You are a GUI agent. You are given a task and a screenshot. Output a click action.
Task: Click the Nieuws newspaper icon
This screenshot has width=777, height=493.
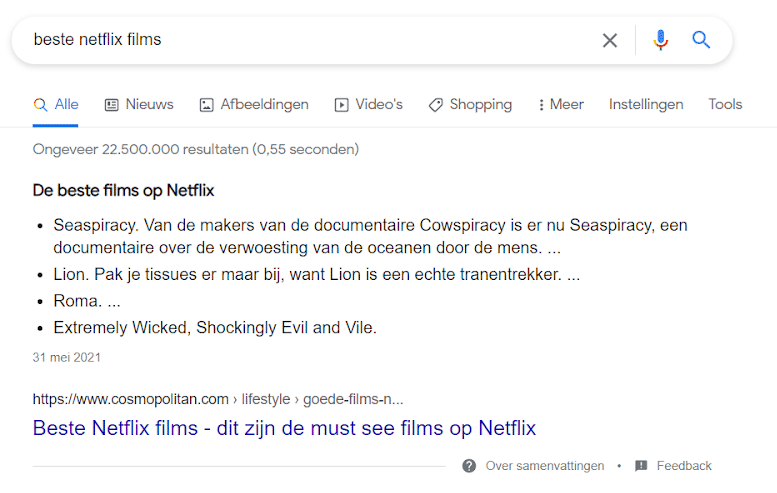(x=111, y=105)
